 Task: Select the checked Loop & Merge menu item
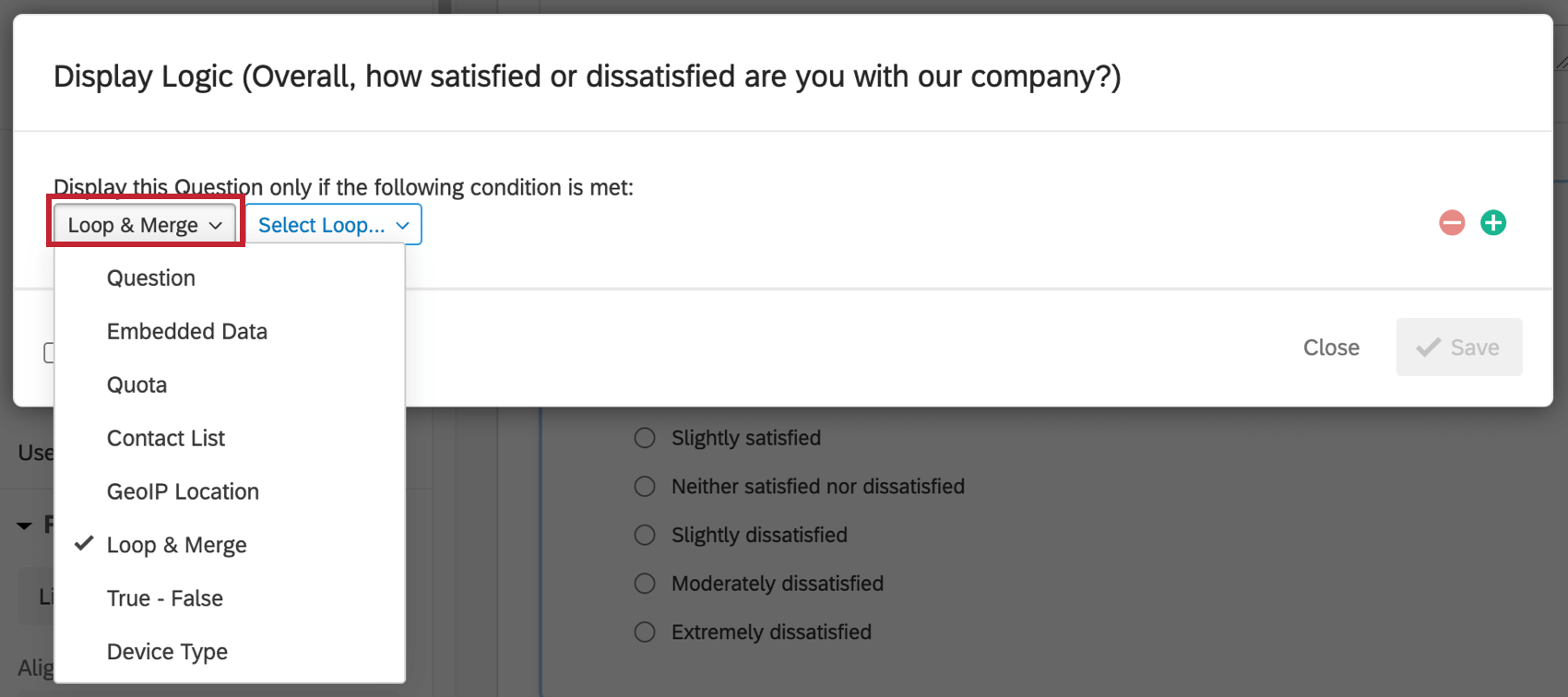(x=177, y=546)
